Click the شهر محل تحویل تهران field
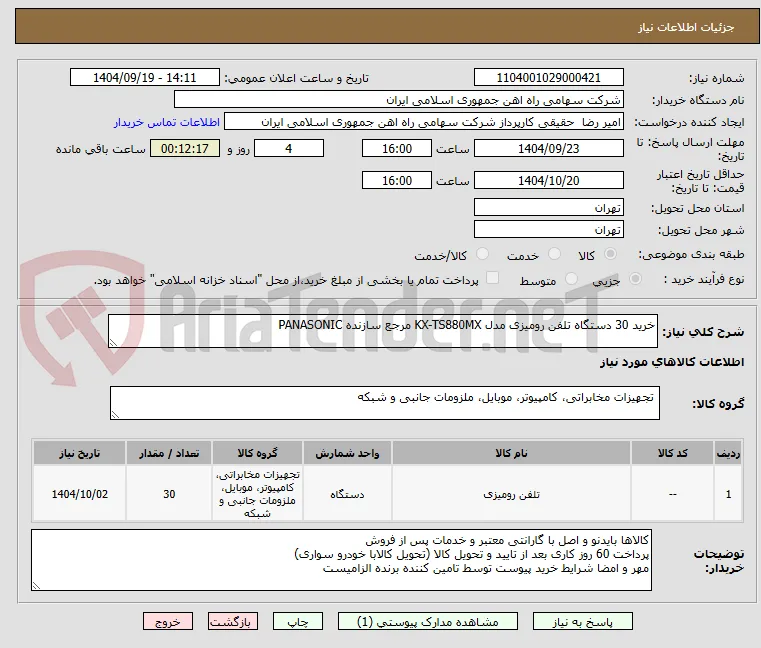This screenshot has height=648, width=761. (x=548, y=229)
